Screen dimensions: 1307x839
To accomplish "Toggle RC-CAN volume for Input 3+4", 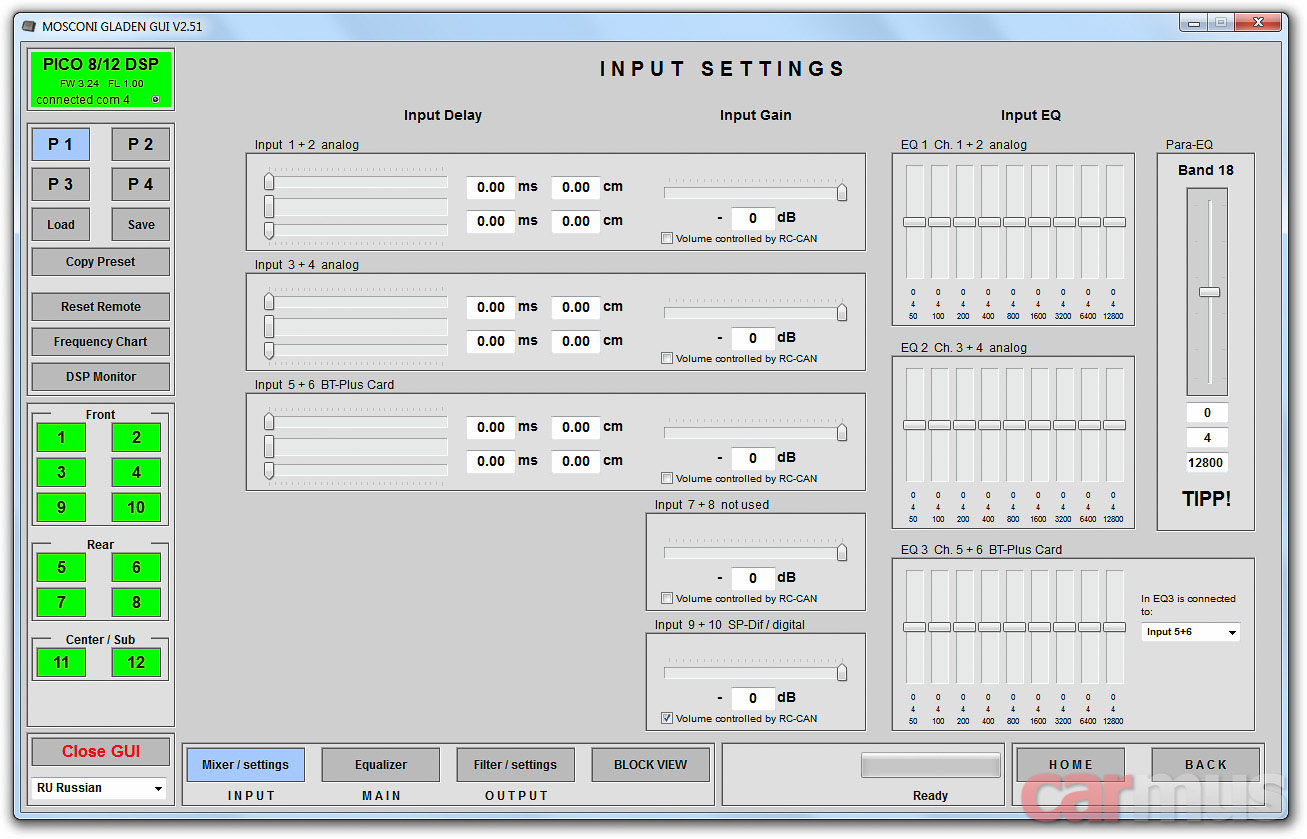I will click(x=667, y=359).
